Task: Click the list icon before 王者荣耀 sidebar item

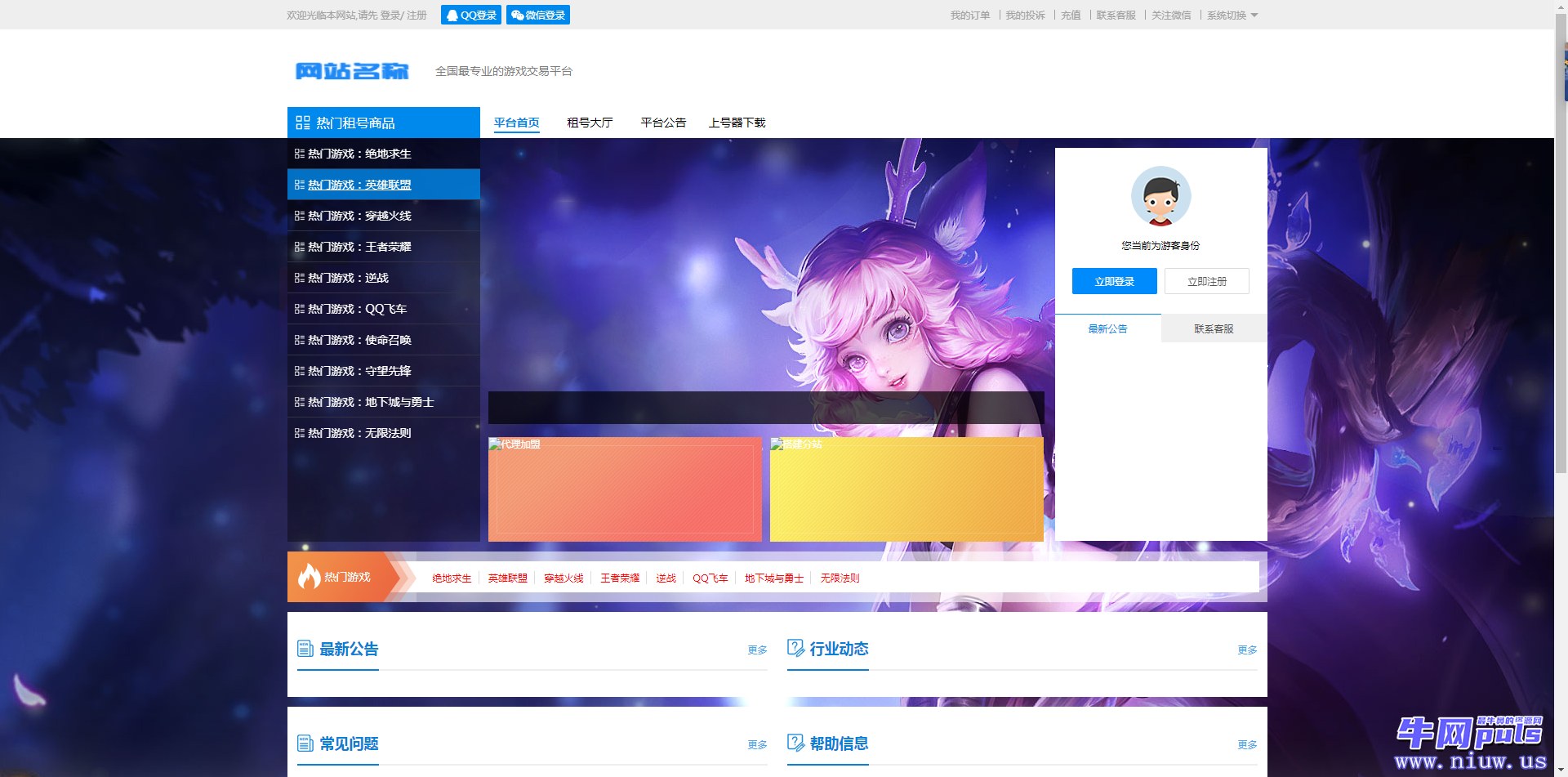Action: tap(300, 247)
